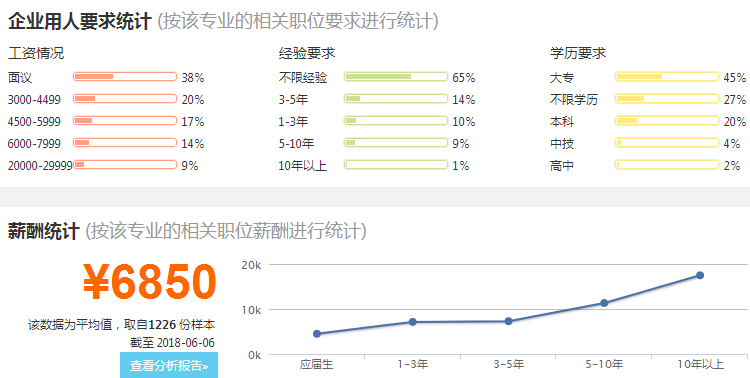Click the 面议 salary label
The width and height of the screenshot is (750, 378).
click(x=20, y=78)
